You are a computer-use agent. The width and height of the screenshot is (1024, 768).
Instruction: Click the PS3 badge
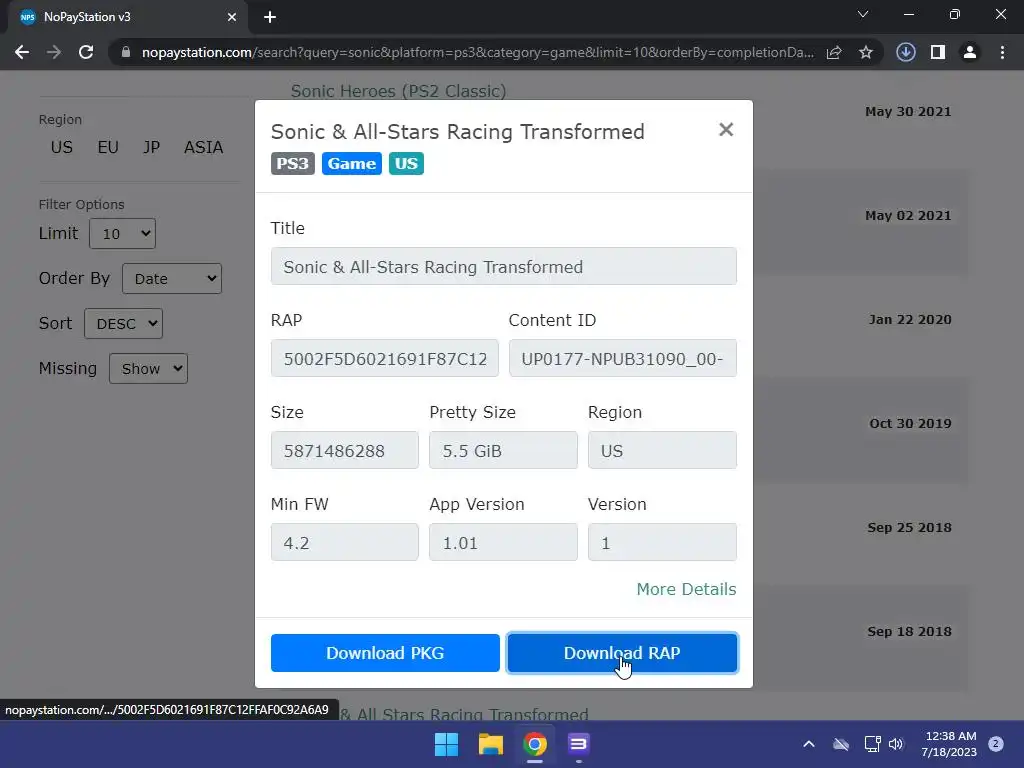(293, 163)
